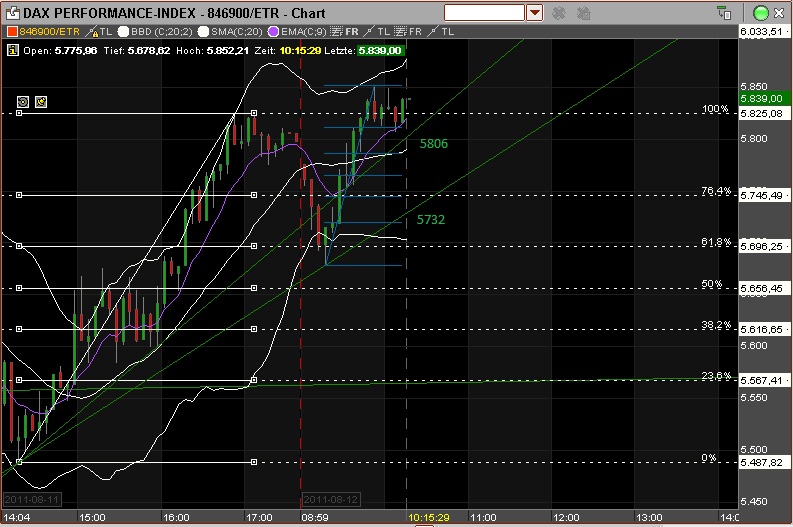This screenshot has width=793, height=527.
Task: Click the 0% Fibonacci level label
Action: (709, 458)
